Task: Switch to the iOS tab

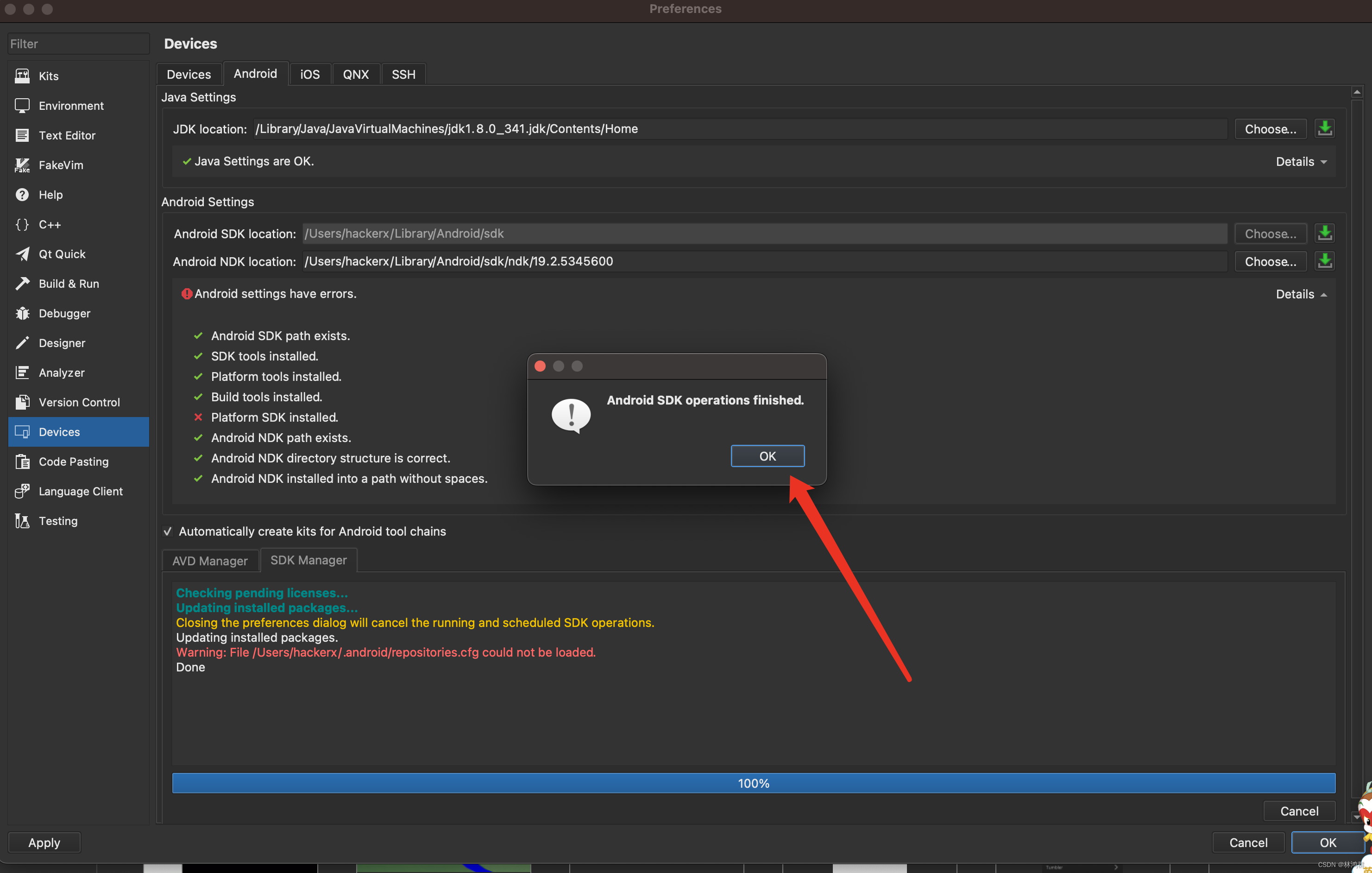Action: tap(309, 74)
